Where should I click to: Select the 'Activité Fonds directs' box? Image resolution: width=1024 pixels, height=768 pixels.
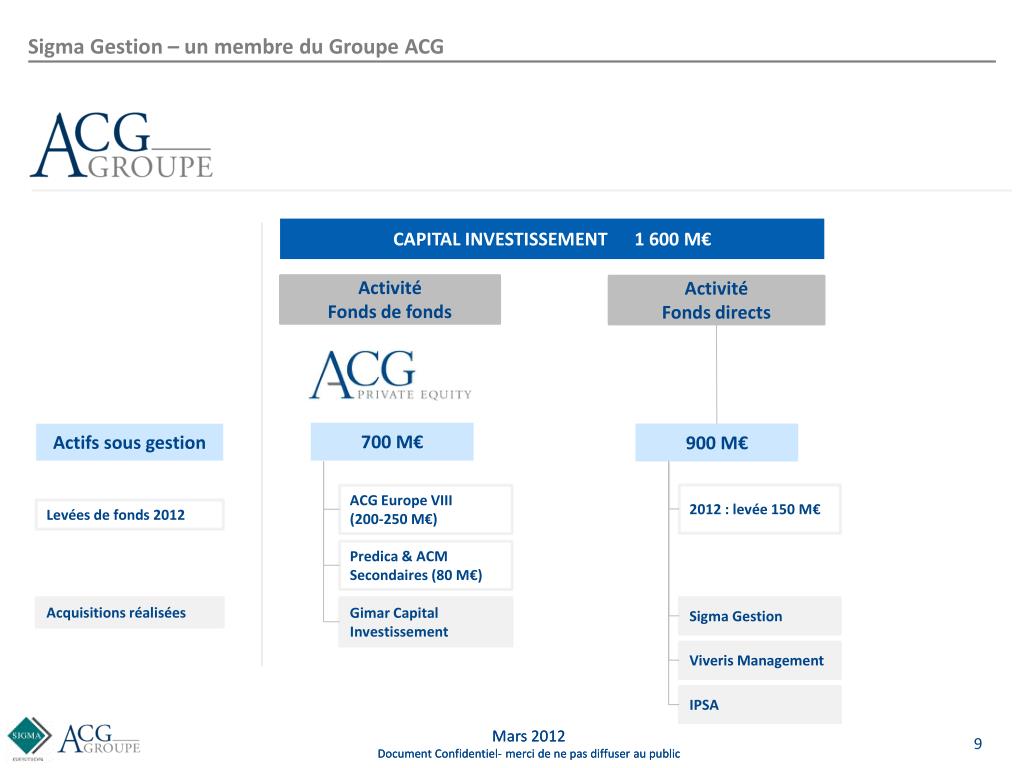(x=716, y=300)
